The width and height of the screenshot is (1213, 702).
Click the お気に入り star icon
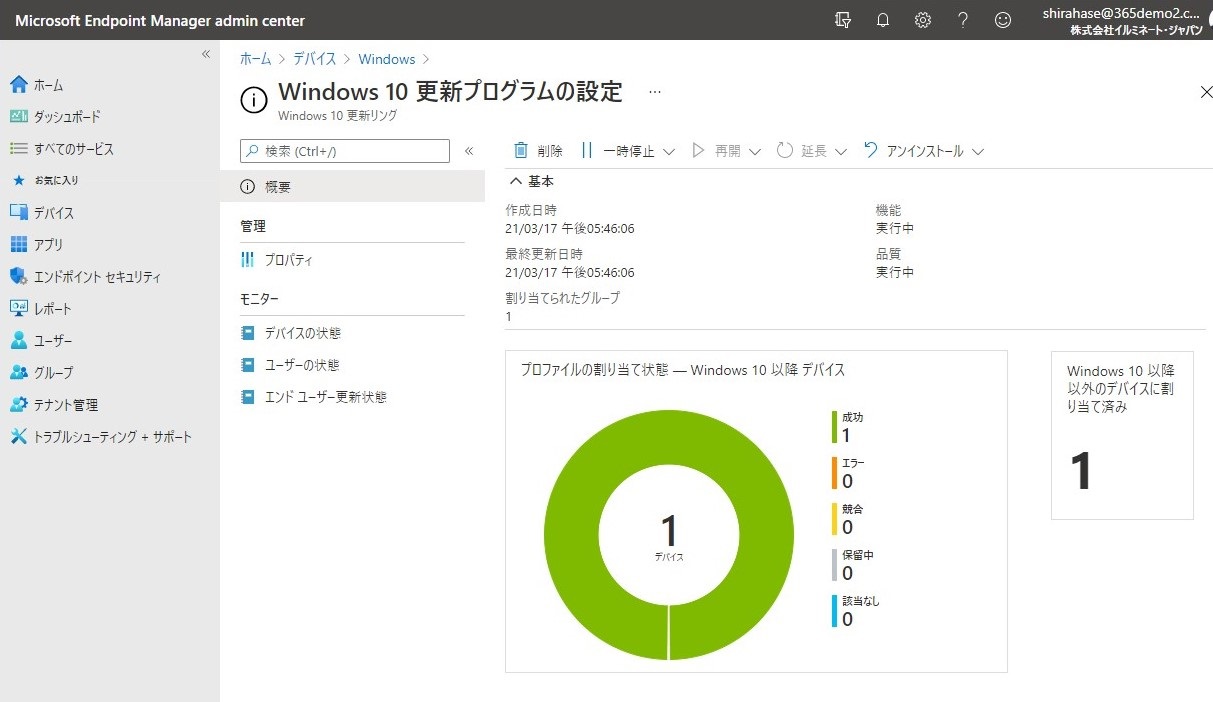pyautogui.click(x=18, y=181)
